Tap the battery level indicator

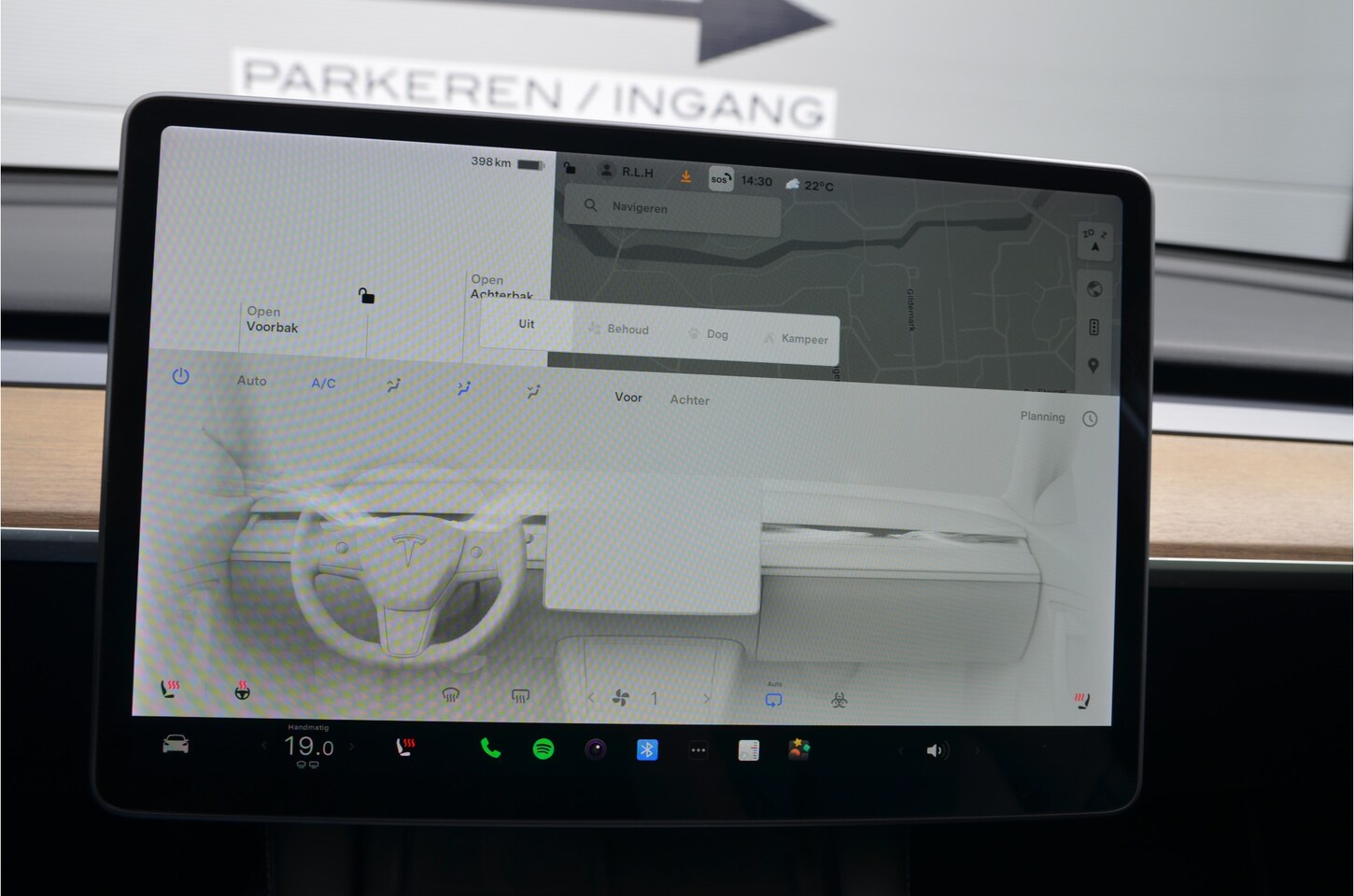point(530,164)
